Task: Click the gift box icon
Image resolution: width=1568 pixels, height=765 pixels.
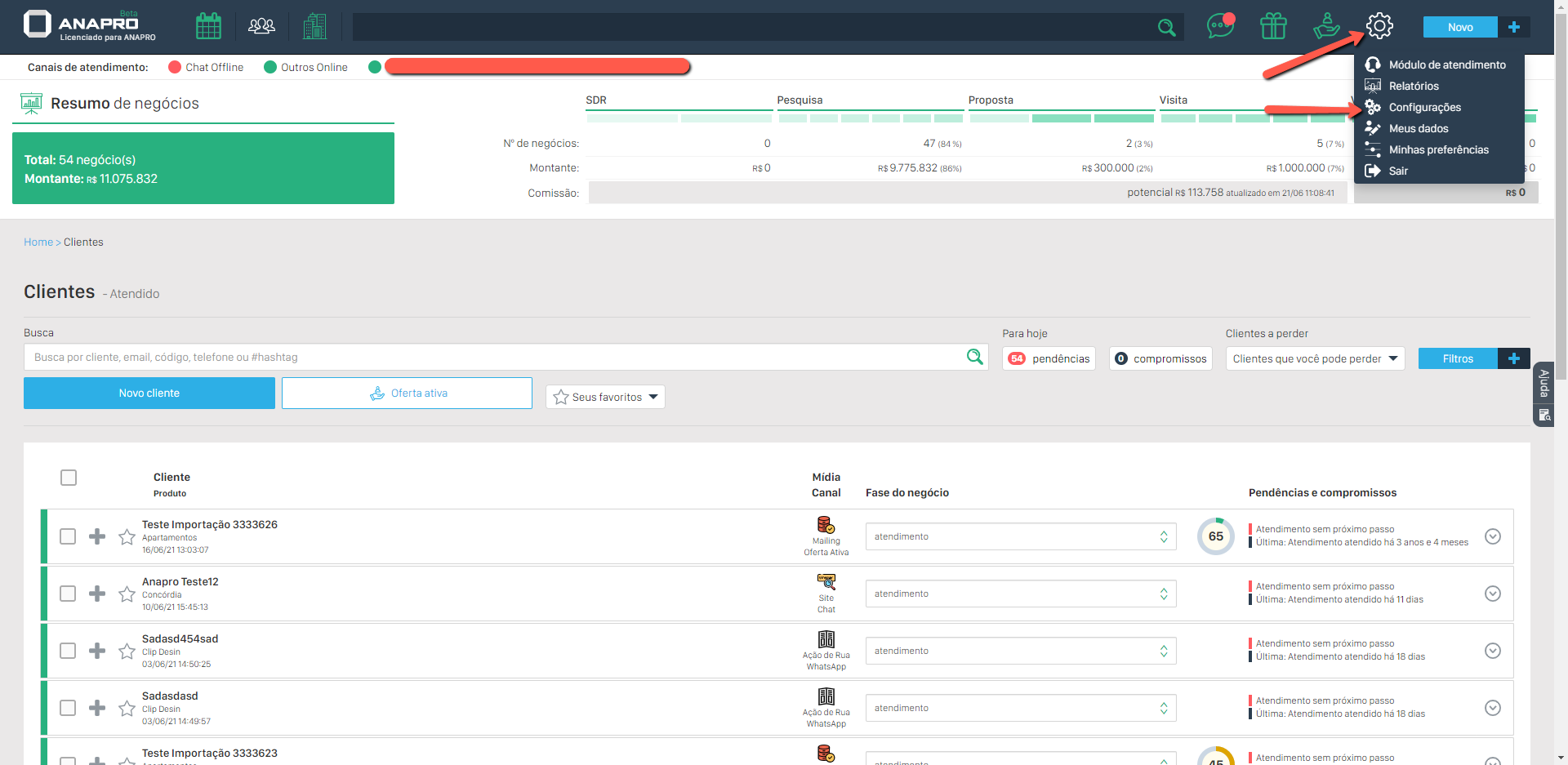Action: (1273, 26)
